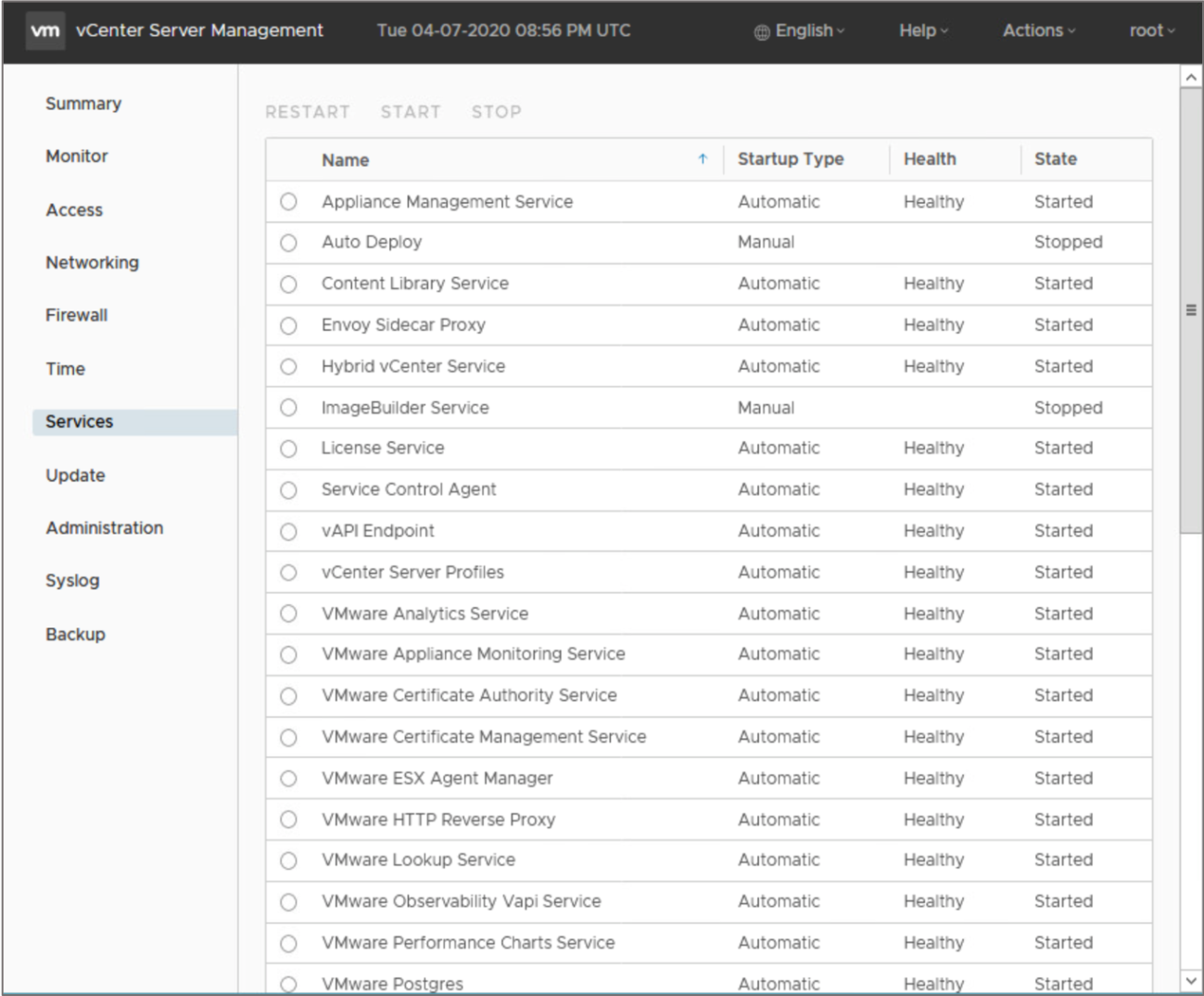Viewport: 1204px width, 996px height.
Task: Open the root user dropdown
Action: tap(1151, 31)
